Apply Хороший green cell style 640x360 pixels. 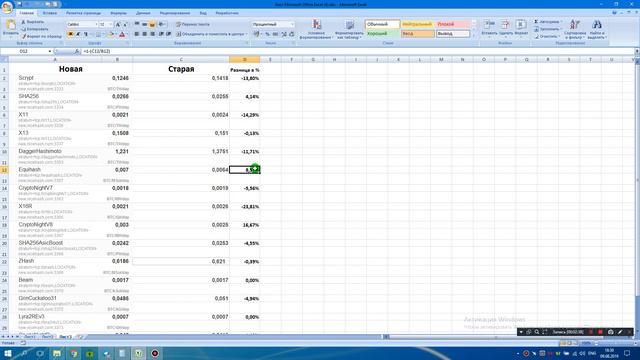pyautogui.click(x=382, y=34)
